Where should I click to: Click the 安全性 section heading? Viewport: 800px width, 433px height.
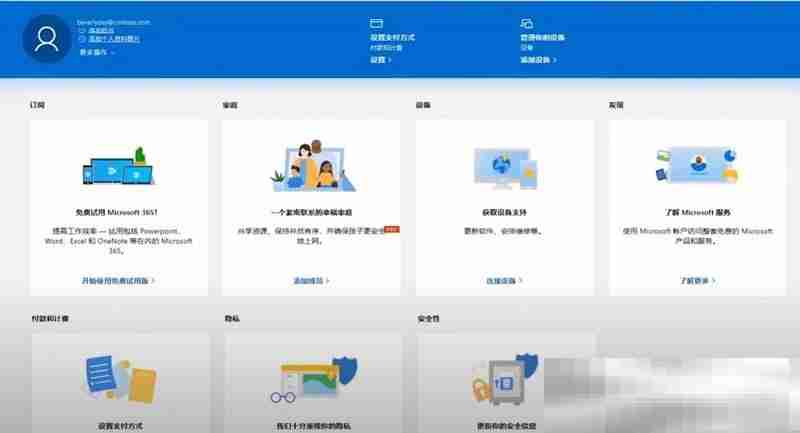[428, 318]
